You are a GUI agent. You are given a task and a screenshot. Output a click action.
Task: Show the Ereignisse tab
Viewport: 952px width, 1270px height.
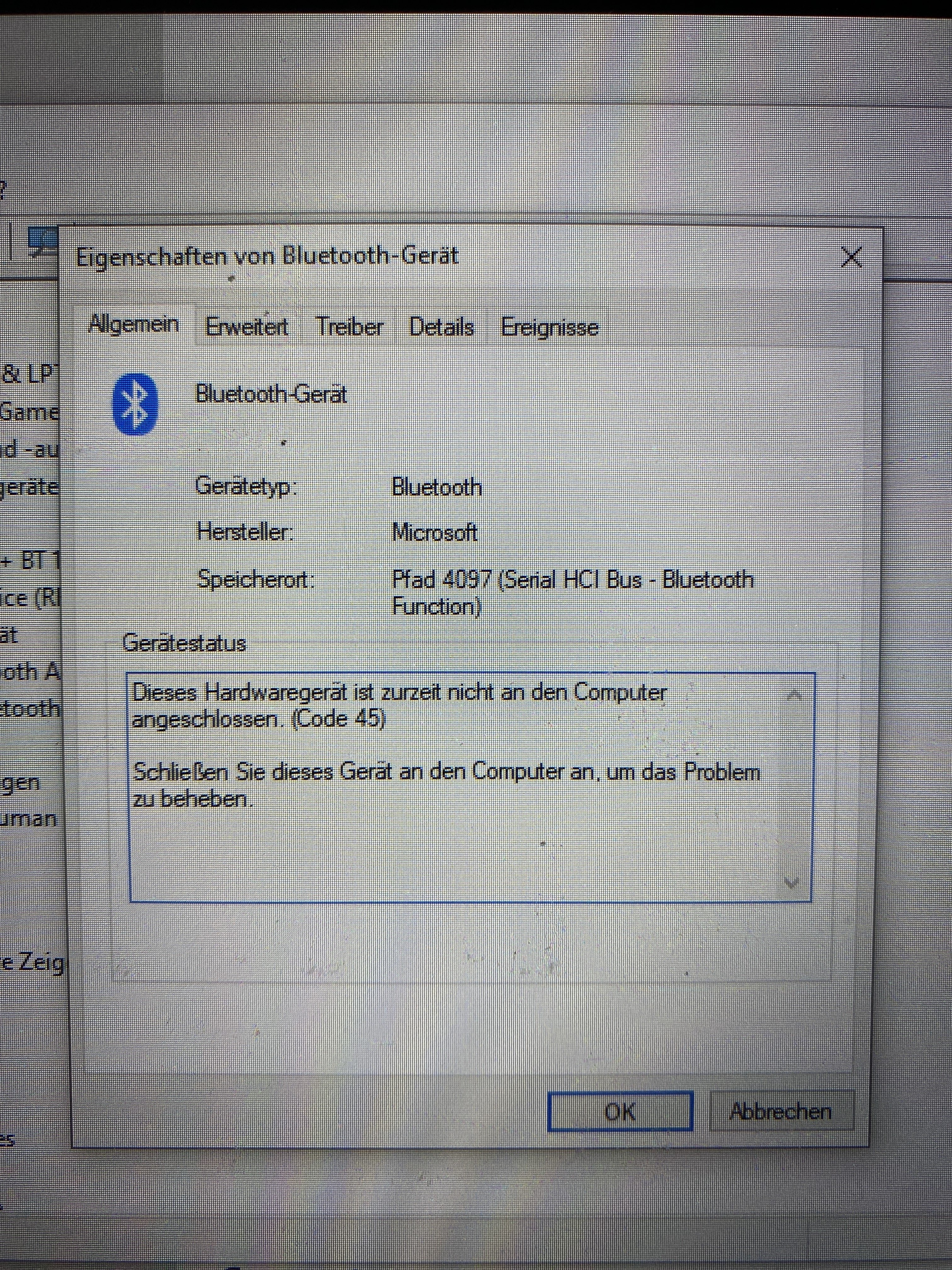point(549,328)
